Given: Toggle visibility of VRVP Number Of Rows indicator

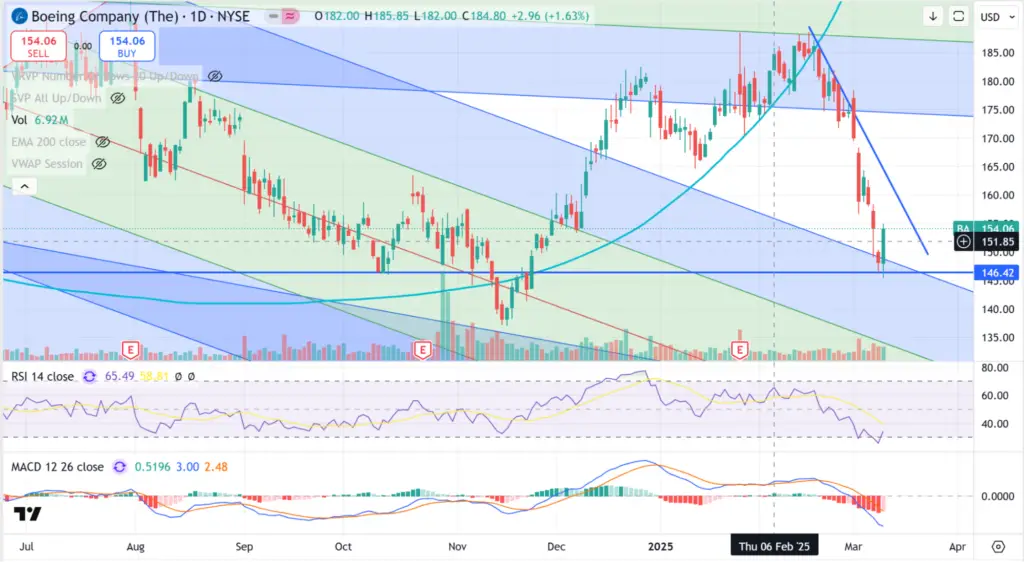Looking at the screenshot, I should [x=215, y=76].
